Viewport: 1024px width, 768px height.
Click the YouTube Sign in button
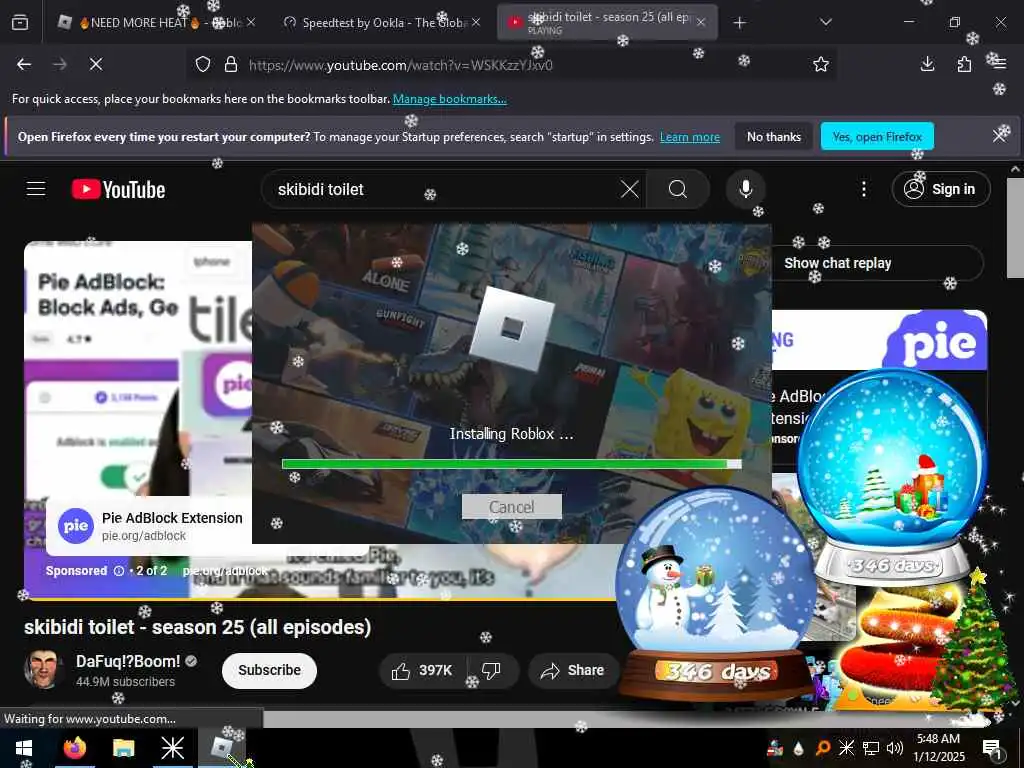pyautogui.click(x=941, y=189)
